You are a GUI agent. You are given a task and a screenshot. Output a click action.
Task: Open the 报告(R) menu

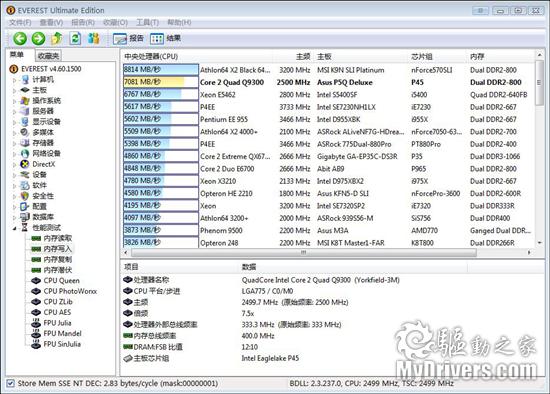(83, 23)
